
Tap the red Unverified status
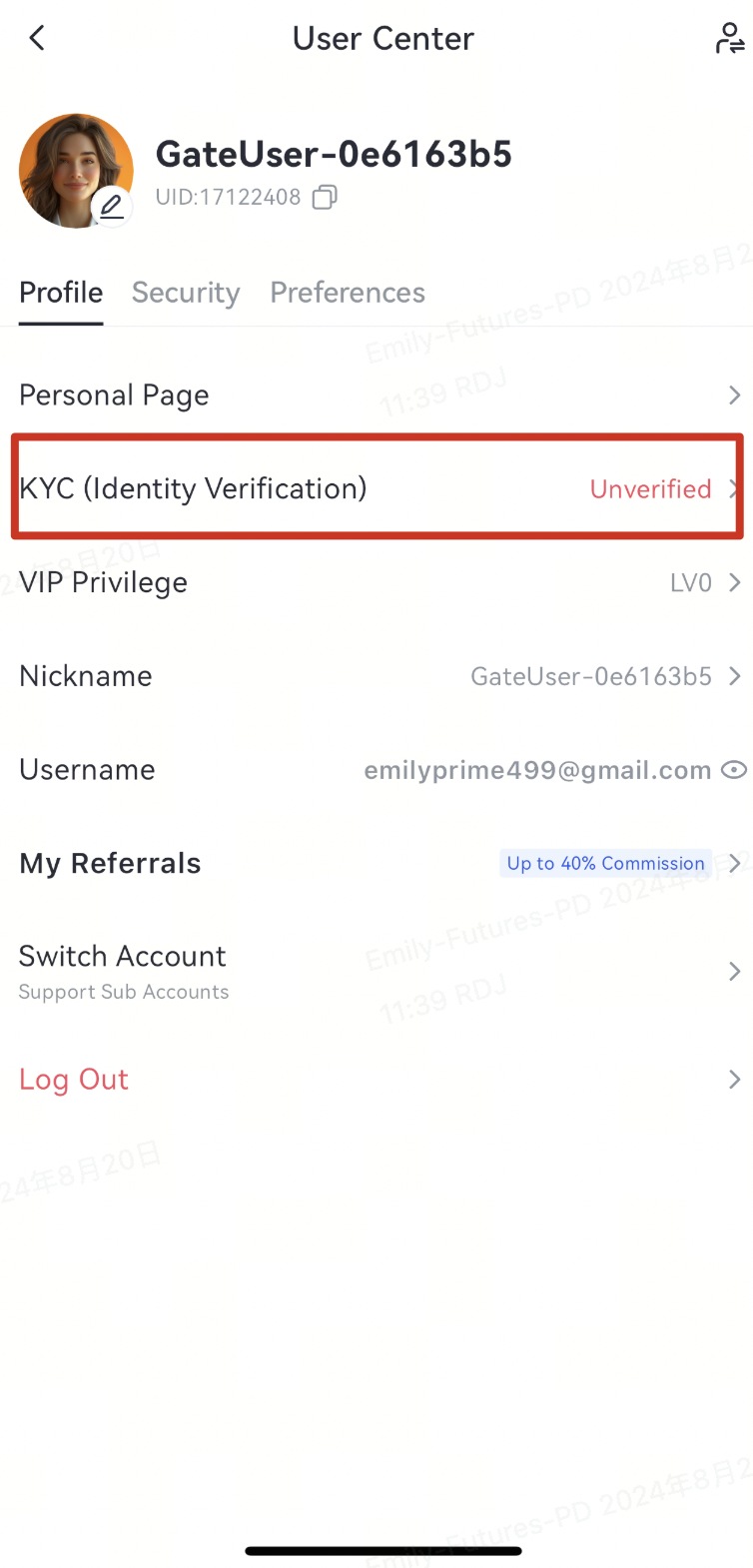(650, 489)
